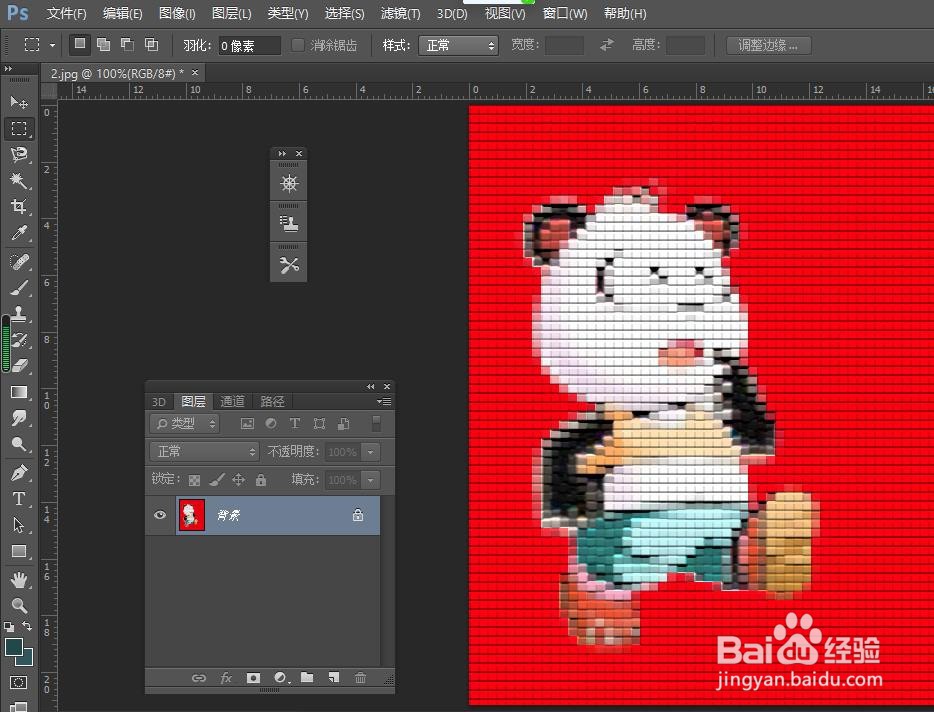Toggle Quick Mask mode
The image size is (934, 712).
pos(18,683)
